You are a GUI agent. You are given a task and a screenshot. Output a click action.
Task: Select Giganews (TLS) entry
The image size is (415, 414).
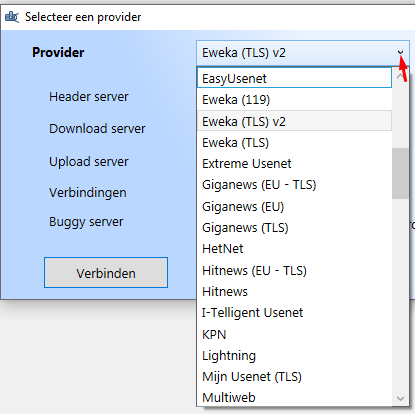294,228
